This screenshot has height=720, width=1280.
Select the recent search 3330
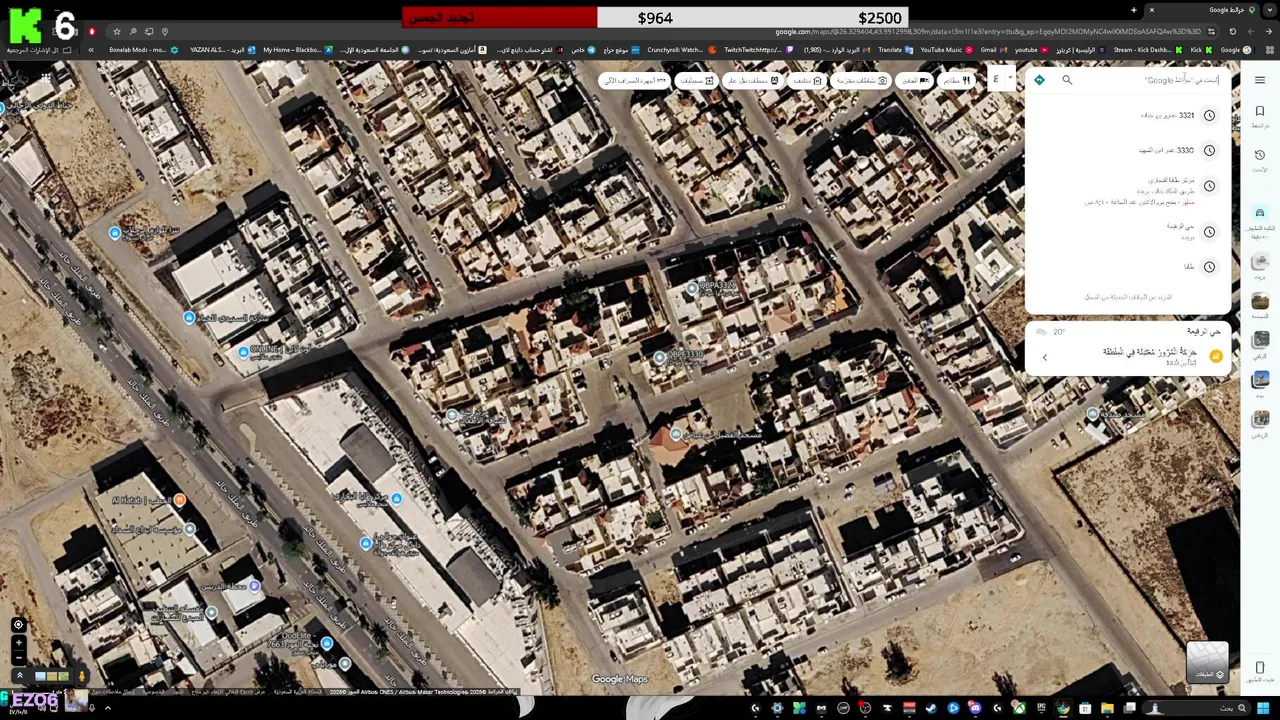pos(1130,150)
